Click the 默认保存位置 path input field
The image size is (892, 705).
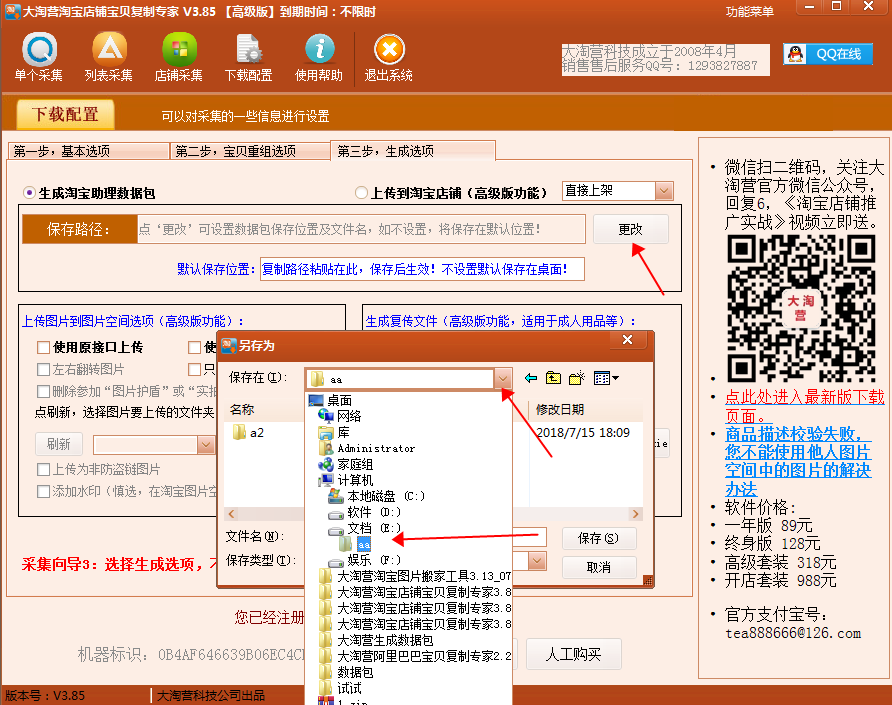coord(422,269)
